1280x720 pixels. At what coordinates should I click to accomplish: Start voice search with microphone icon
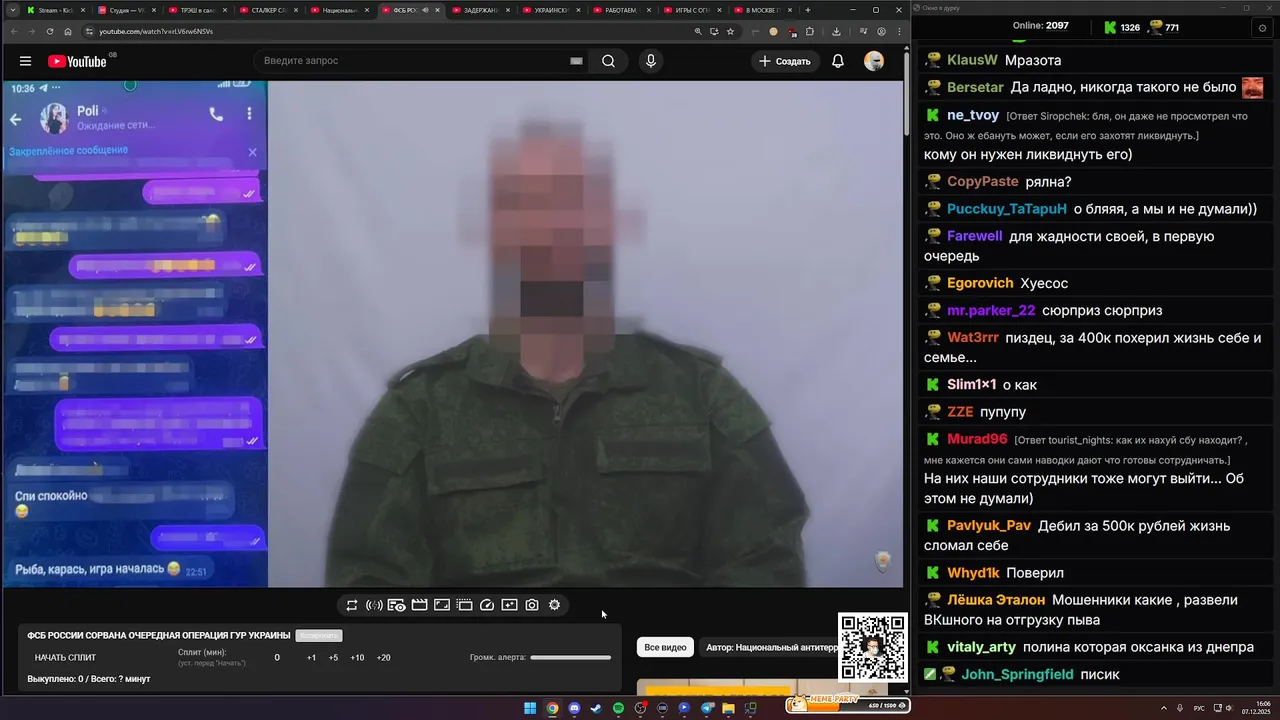click(651, 61)
